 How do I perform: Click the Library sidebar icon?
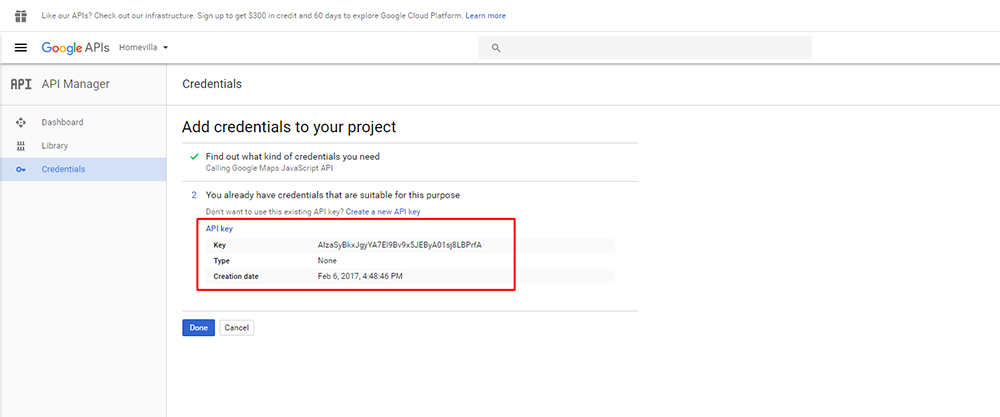pos(21,146)
